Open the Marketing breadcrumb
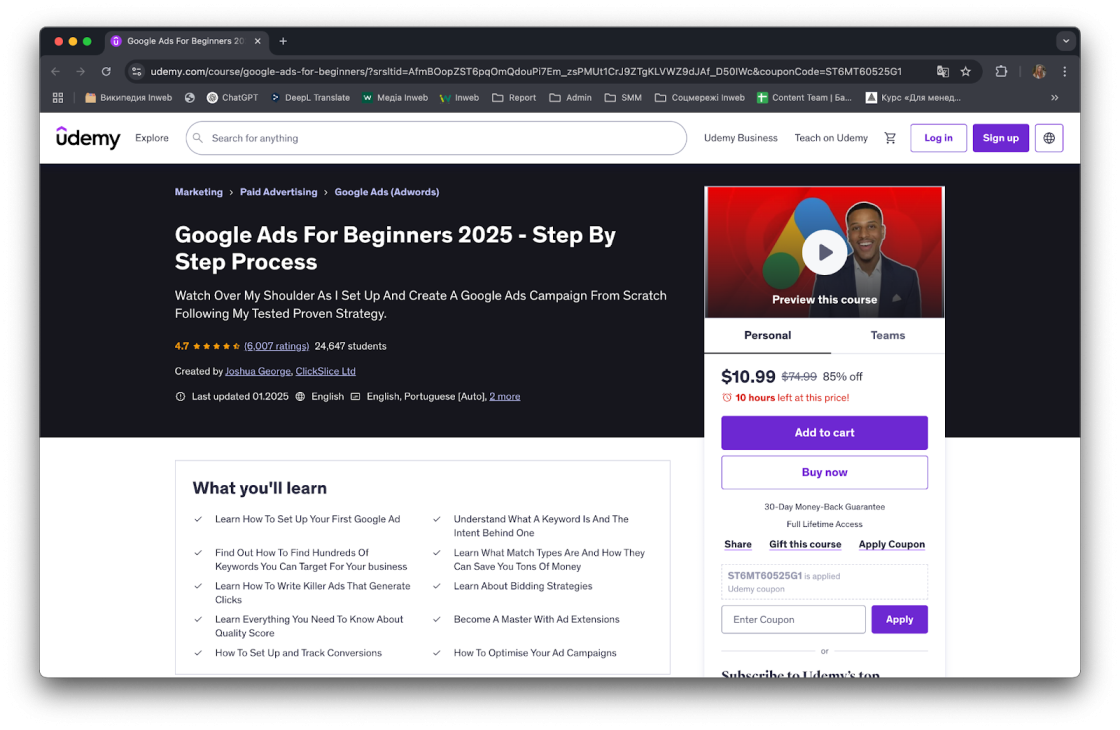 click(x=199, y=192)
